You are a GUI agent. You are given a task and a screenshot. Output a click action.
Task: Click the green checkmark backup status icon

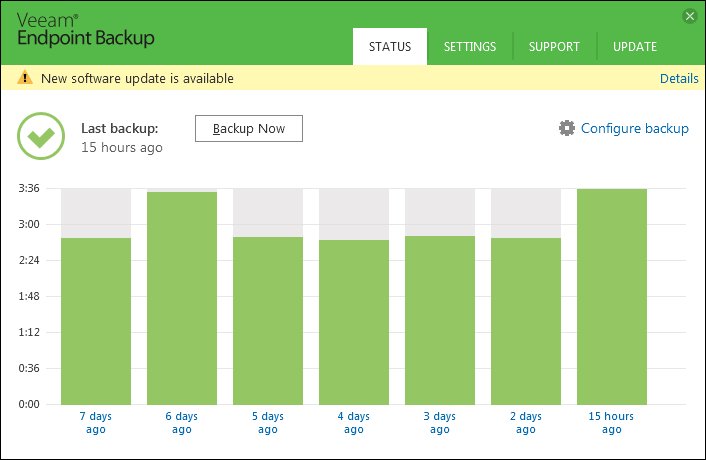point(41,136)
